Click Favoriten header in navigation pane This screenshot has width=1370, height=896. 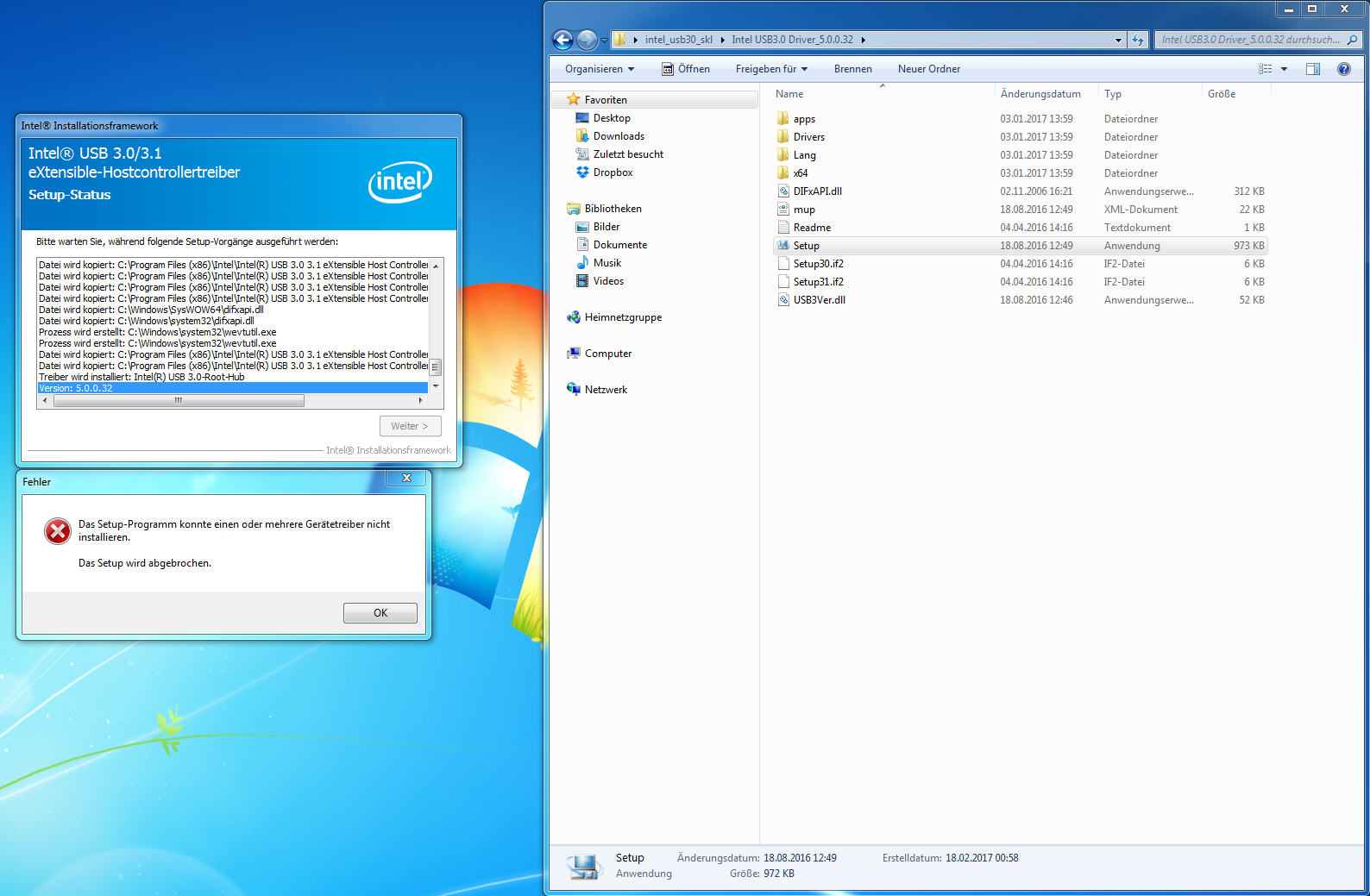[606, 100]
